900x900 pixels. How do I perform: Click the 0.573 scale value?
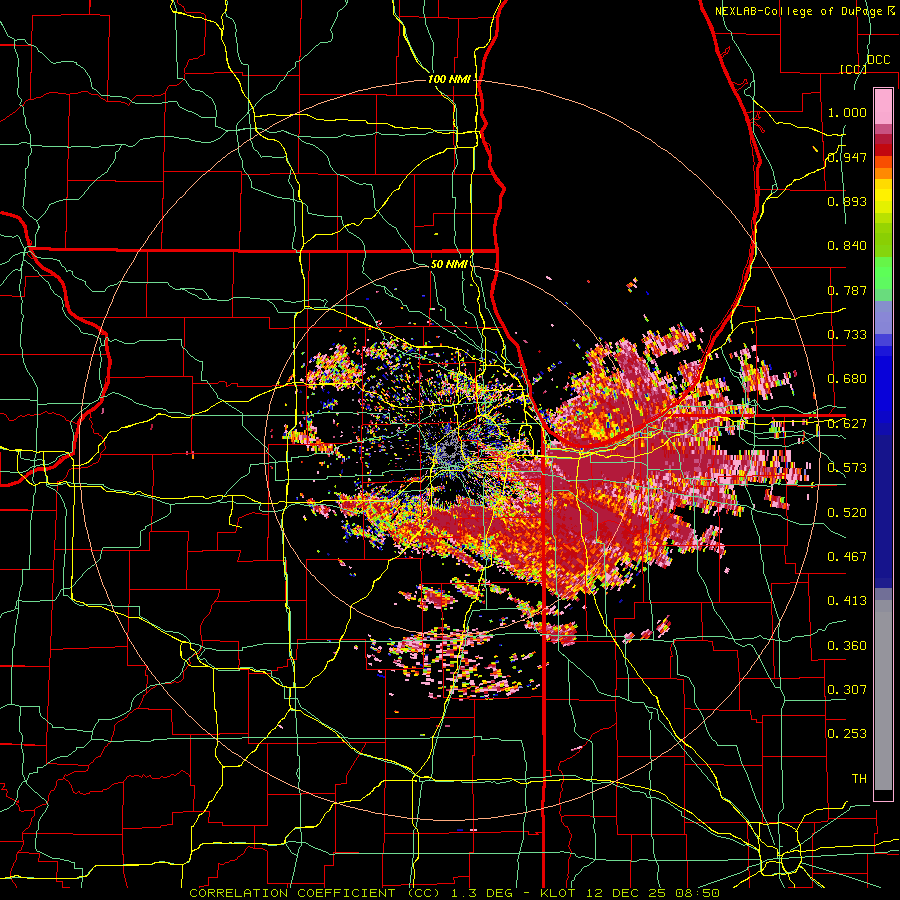[847, 468]
